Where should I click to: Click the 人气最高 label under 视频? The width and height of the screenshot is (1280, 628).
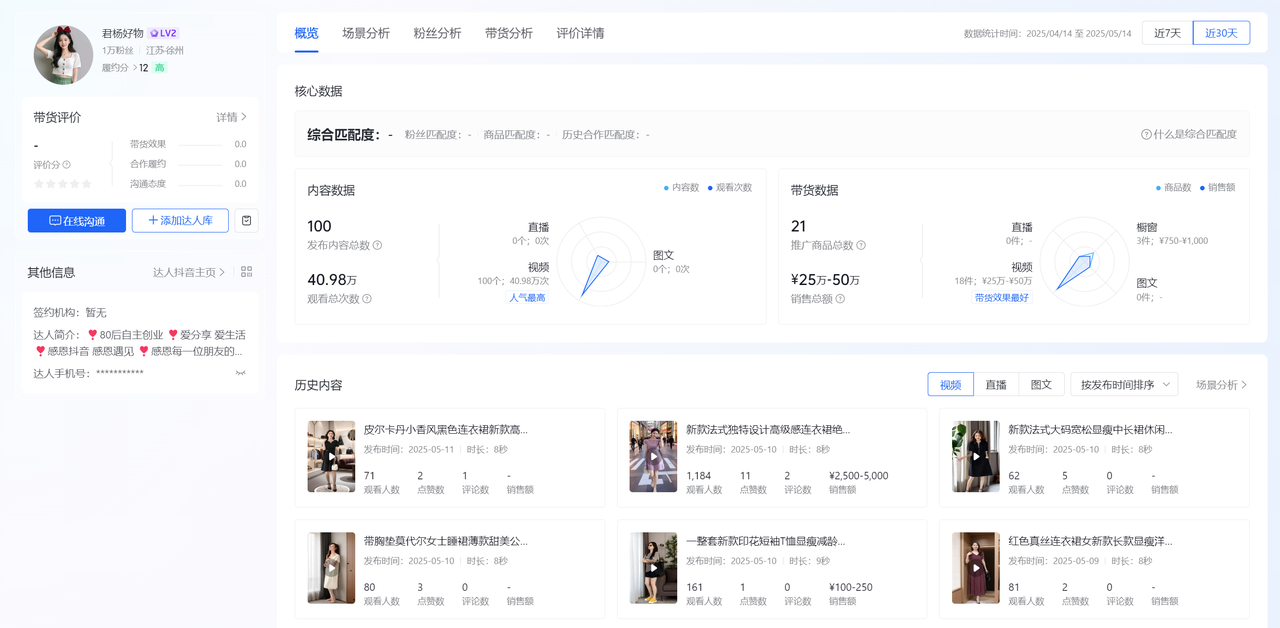click(x=527, y=298)
